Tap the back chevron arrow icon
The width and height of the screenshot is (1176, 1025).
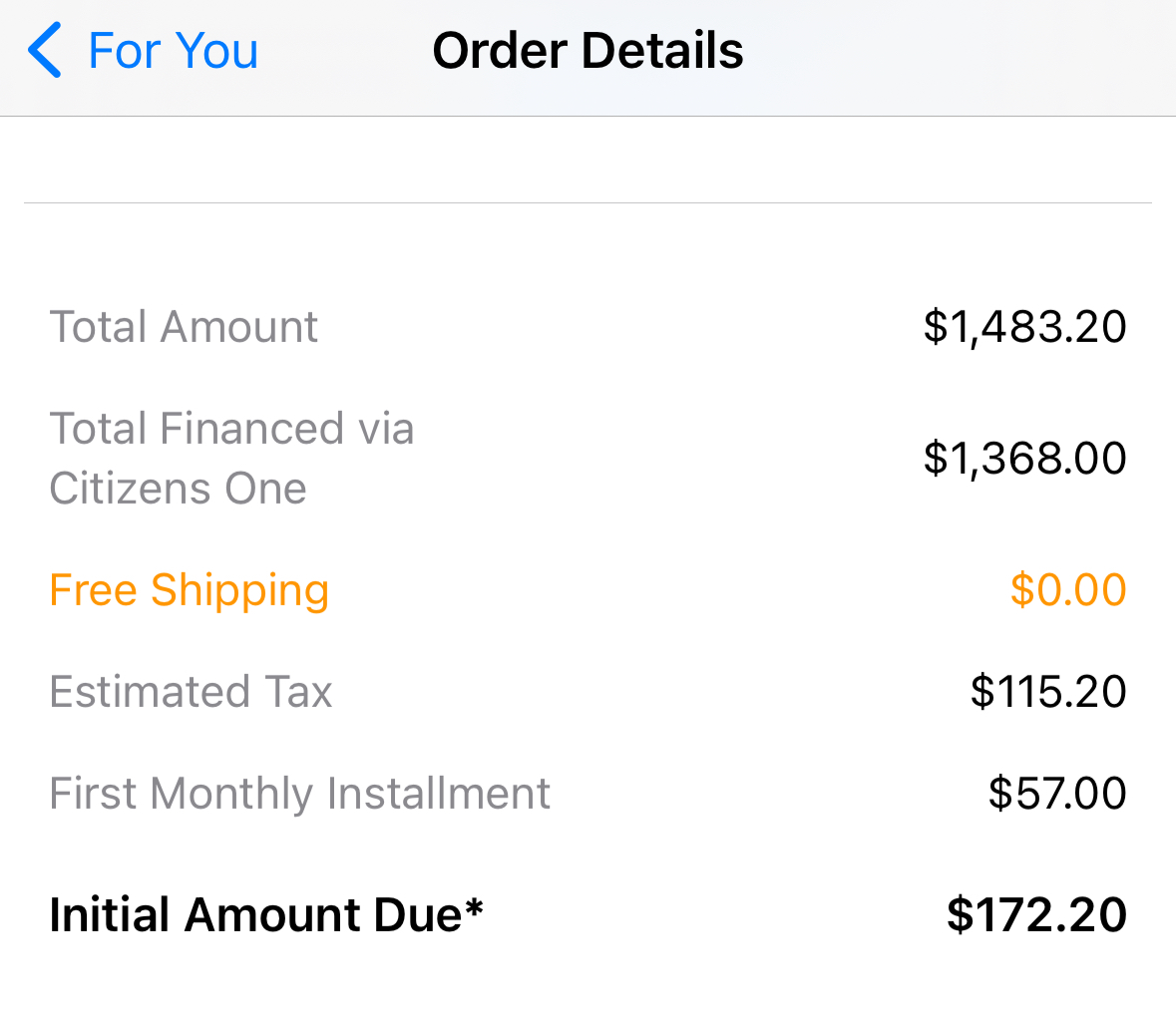tap(45, 51)
